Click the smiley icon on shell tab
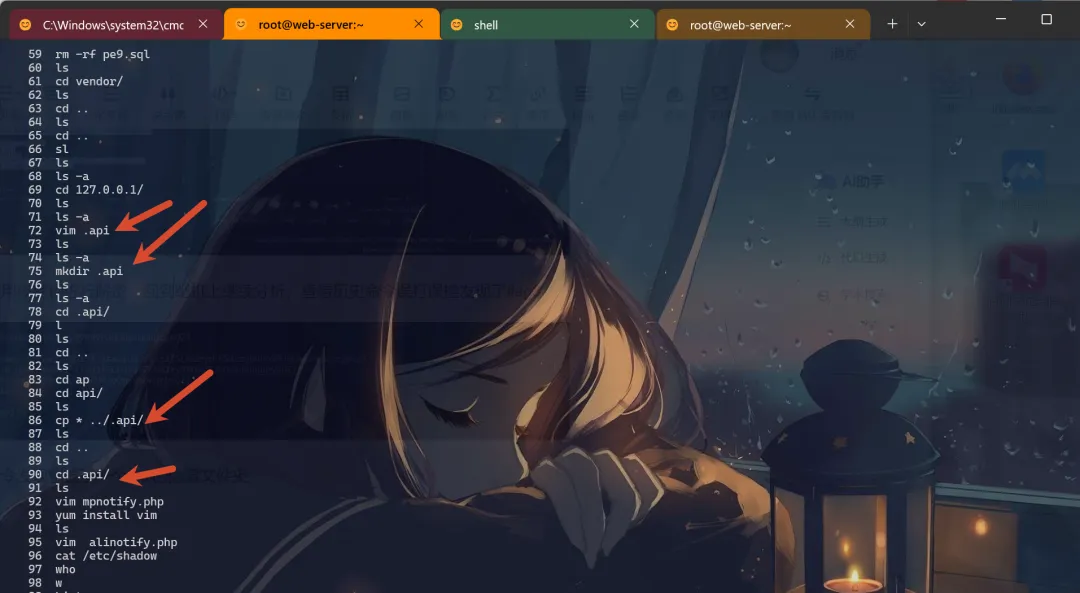This screenshot has width=1080, height=593. click(457, 25)
